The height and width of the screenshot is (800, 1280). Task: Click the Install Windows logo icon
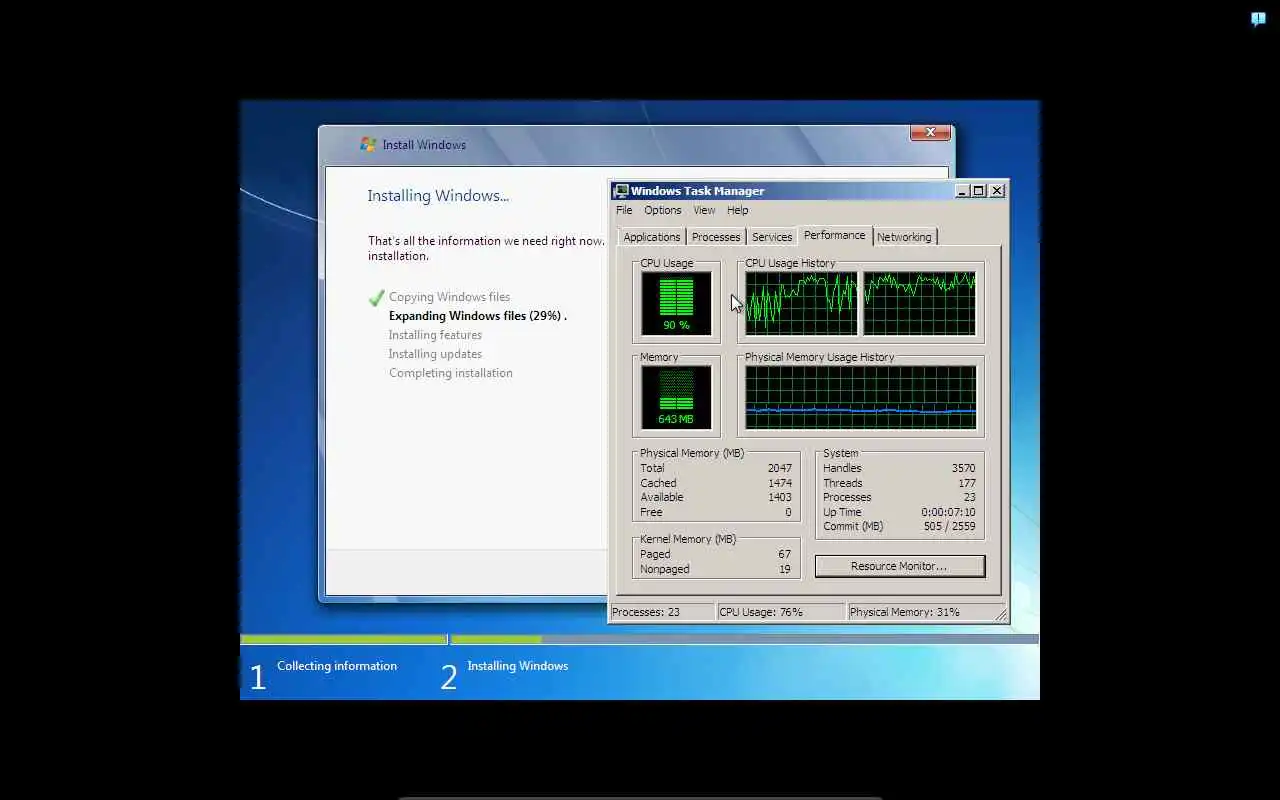point(368,144)
